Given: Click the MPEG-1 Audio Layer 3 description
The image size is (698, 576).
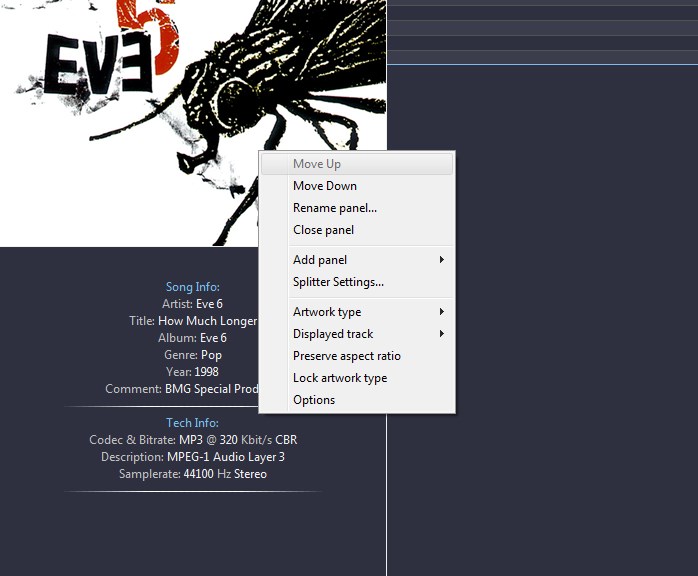Looking at the screenshot, I should (193, 457).
